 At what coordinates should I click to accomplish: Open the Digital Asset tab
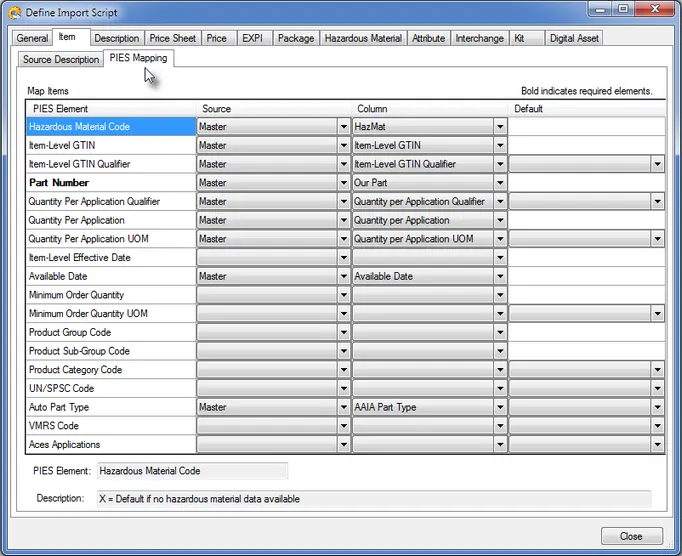coord(575,39)
